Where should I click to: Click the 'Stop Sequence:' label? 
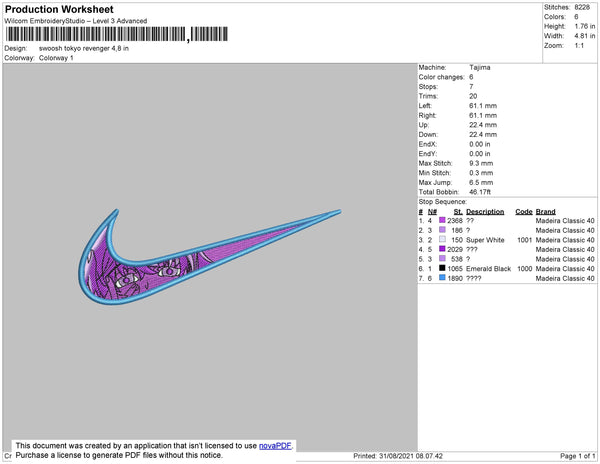click(443, 202)
